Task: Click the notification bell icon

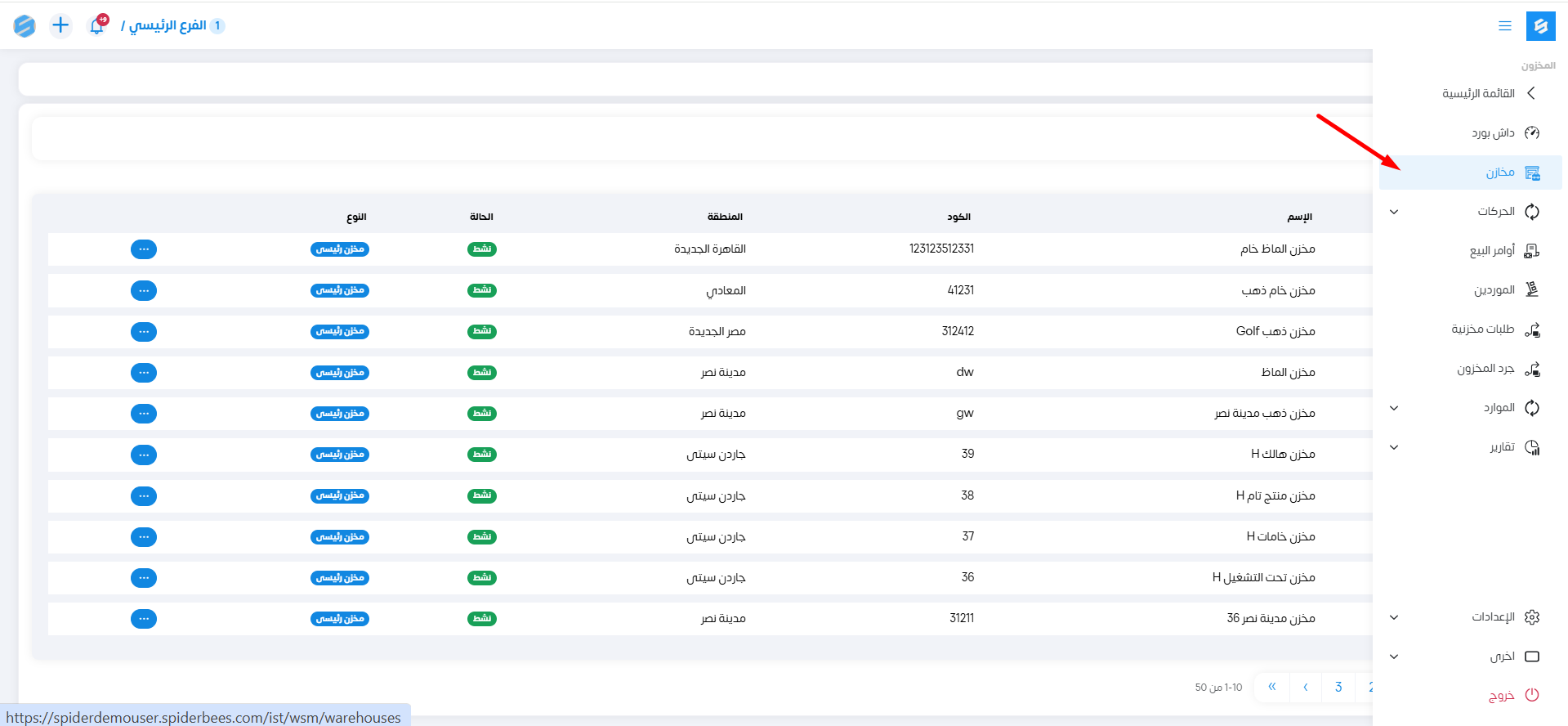Action: click(97, 25)
